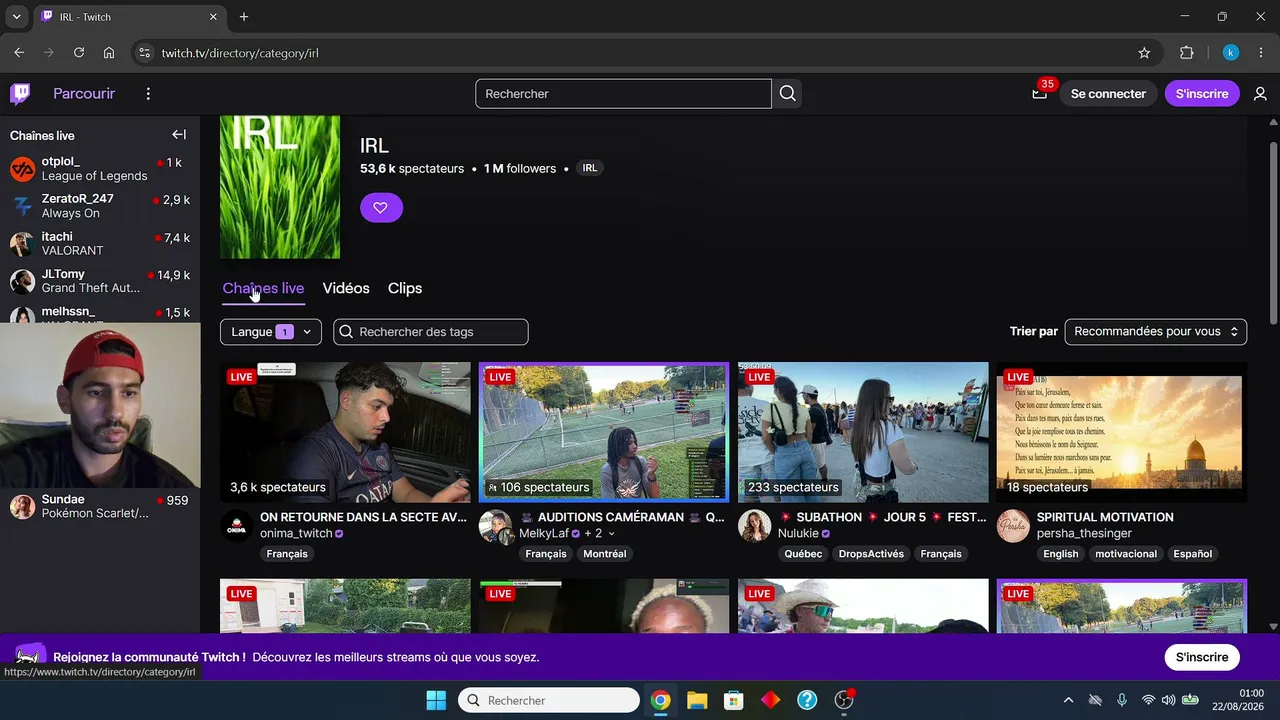Open the Spiritual Motivation stream thumbnail
The height and width of the screenshot is (720, 1280).
[x=1122, y=432]
